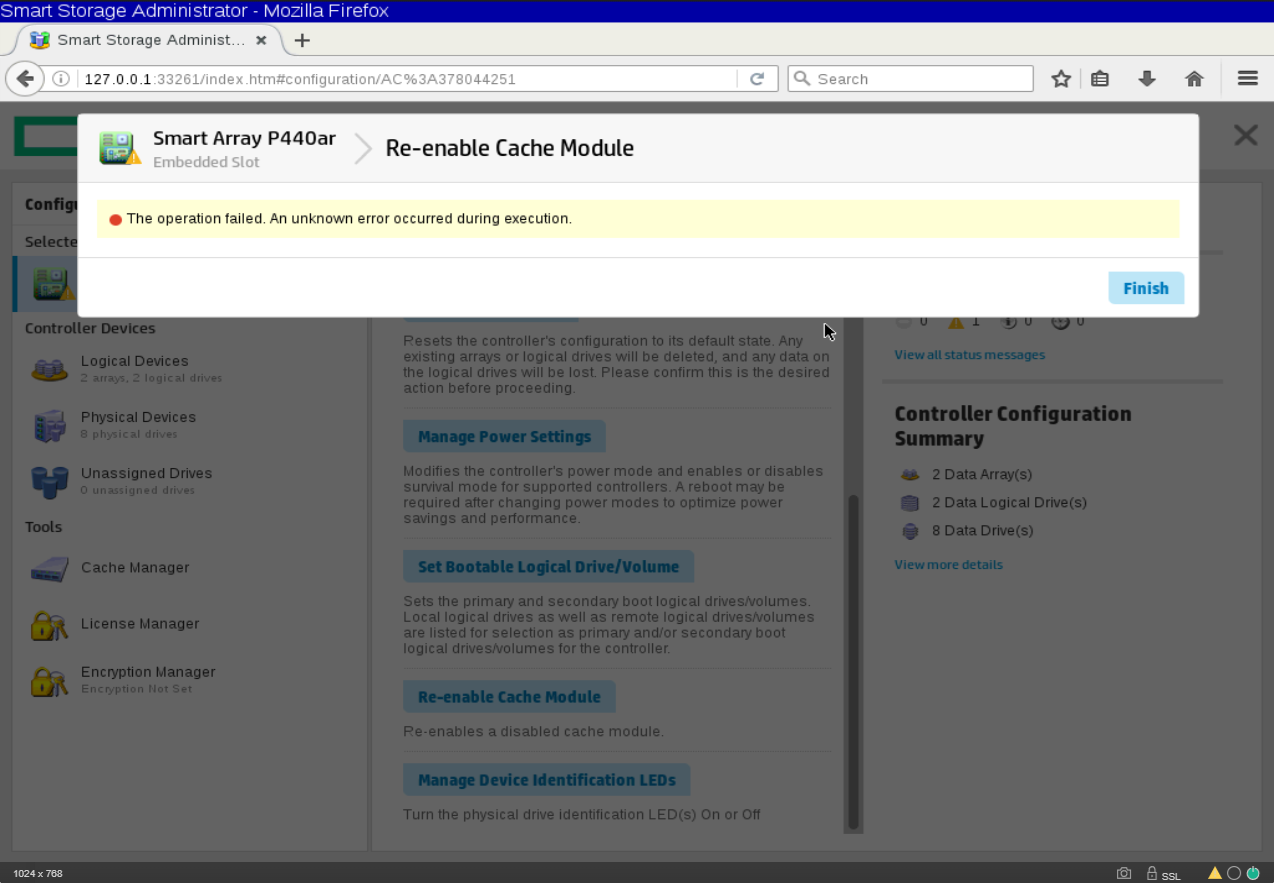Open View more details link
1274x883 pixels.
948,565
